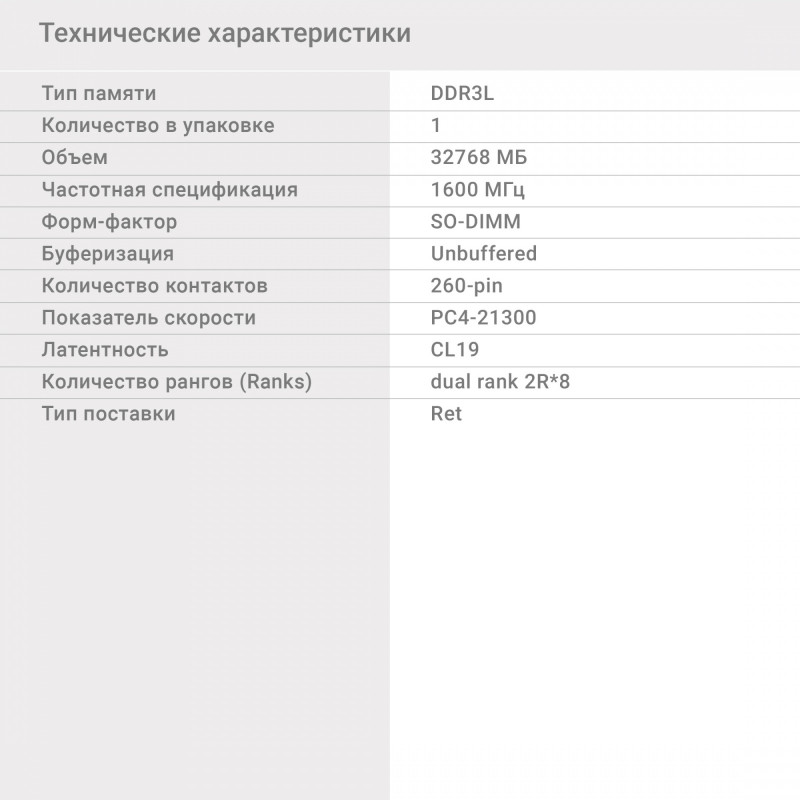Select the 260-pin contacts value

click(x=466, y=286)
